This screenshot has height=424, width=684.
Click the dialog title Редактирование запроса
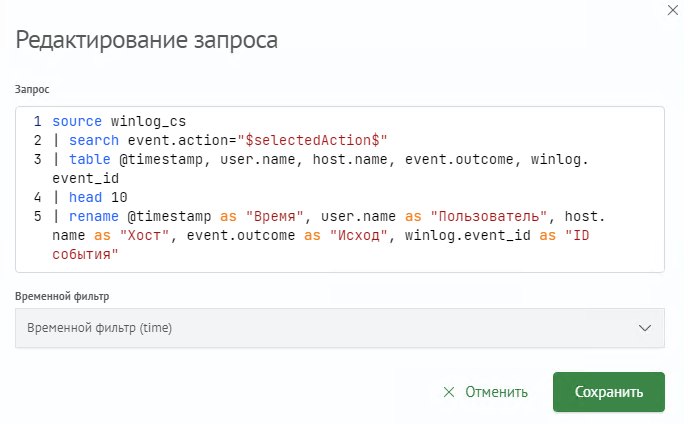(147, 40)
